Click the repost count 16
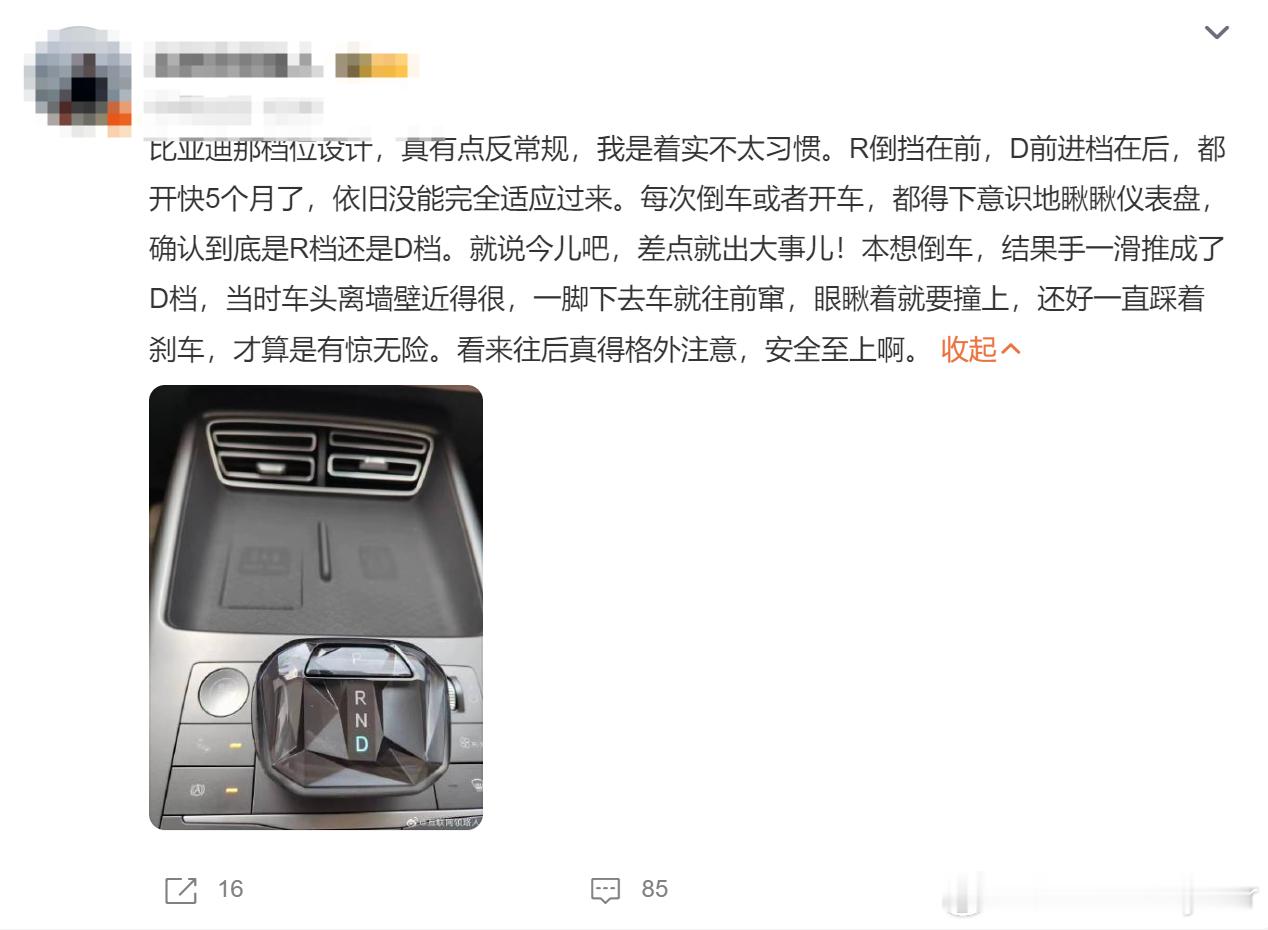 point(231,889)
